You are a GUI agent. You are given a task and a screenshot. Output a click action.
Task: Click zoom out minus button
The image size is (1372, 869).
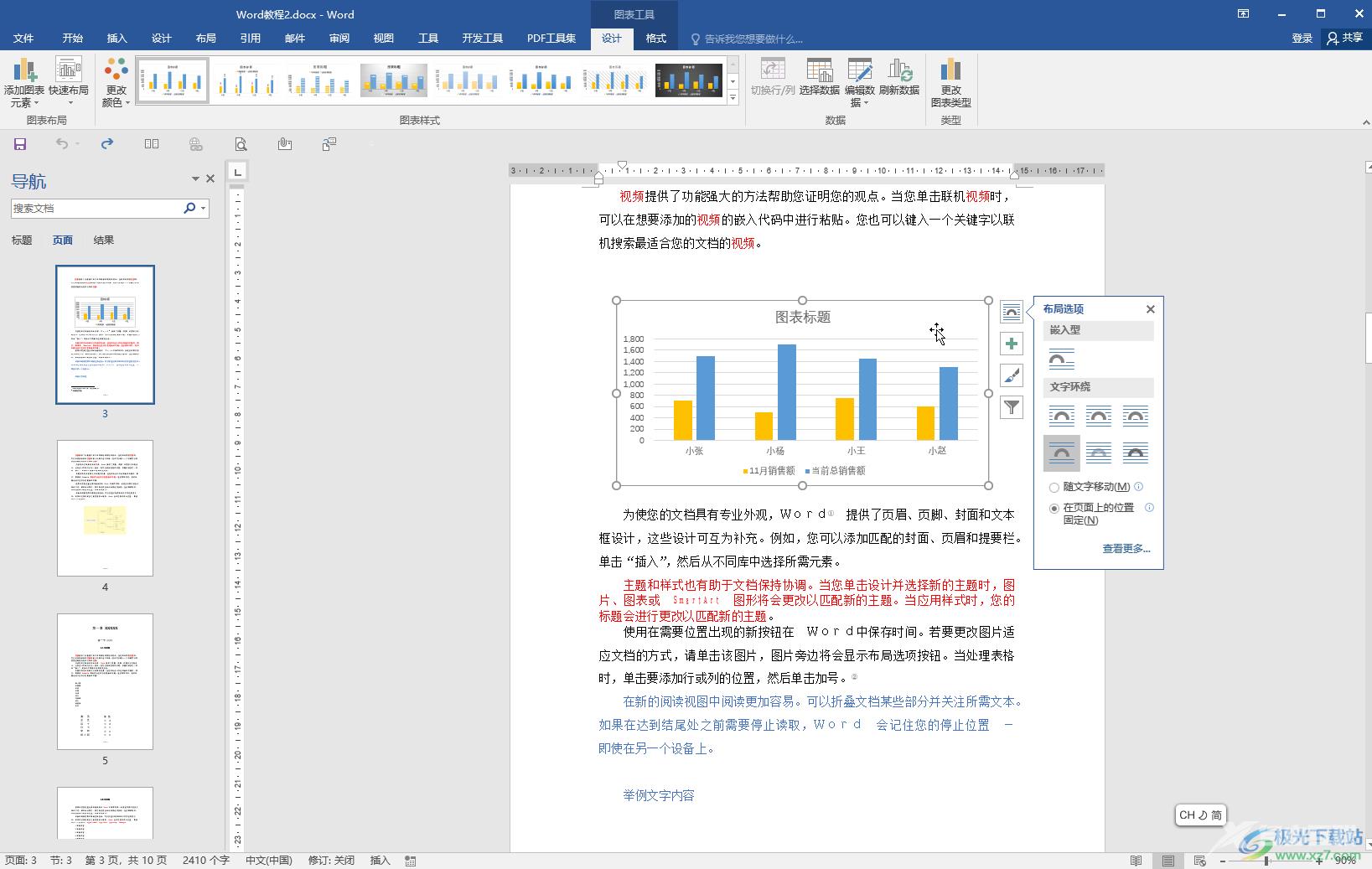(1223, 861)
